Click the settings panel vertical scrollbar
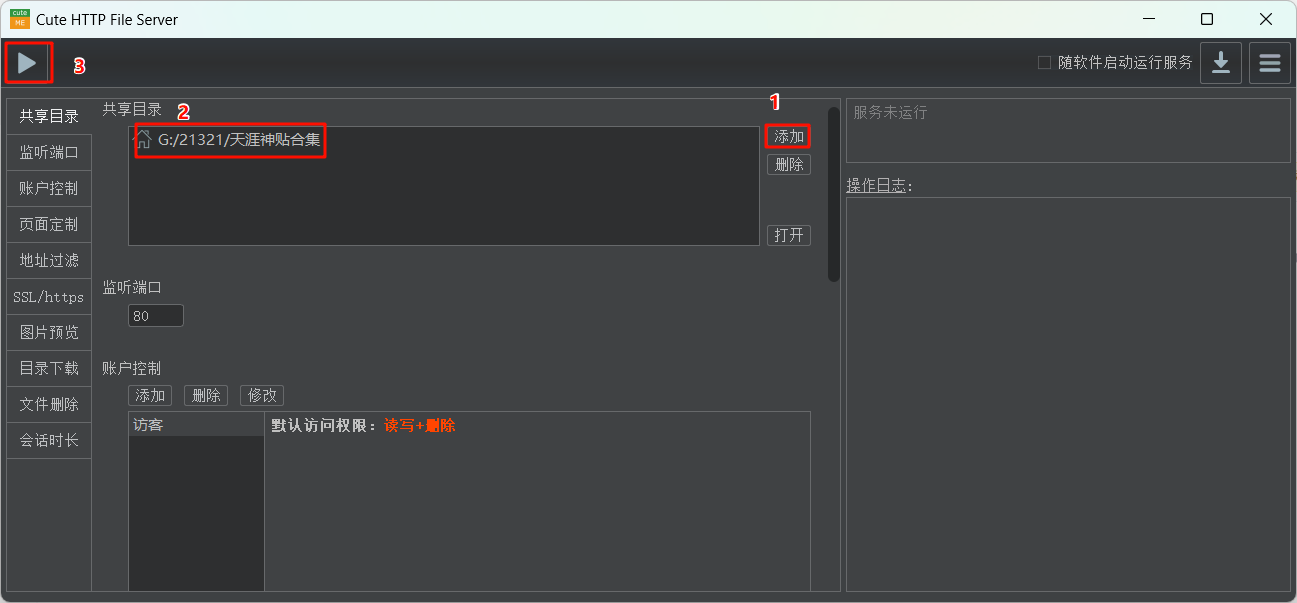 pyautogui.click(x=834, y=195)
